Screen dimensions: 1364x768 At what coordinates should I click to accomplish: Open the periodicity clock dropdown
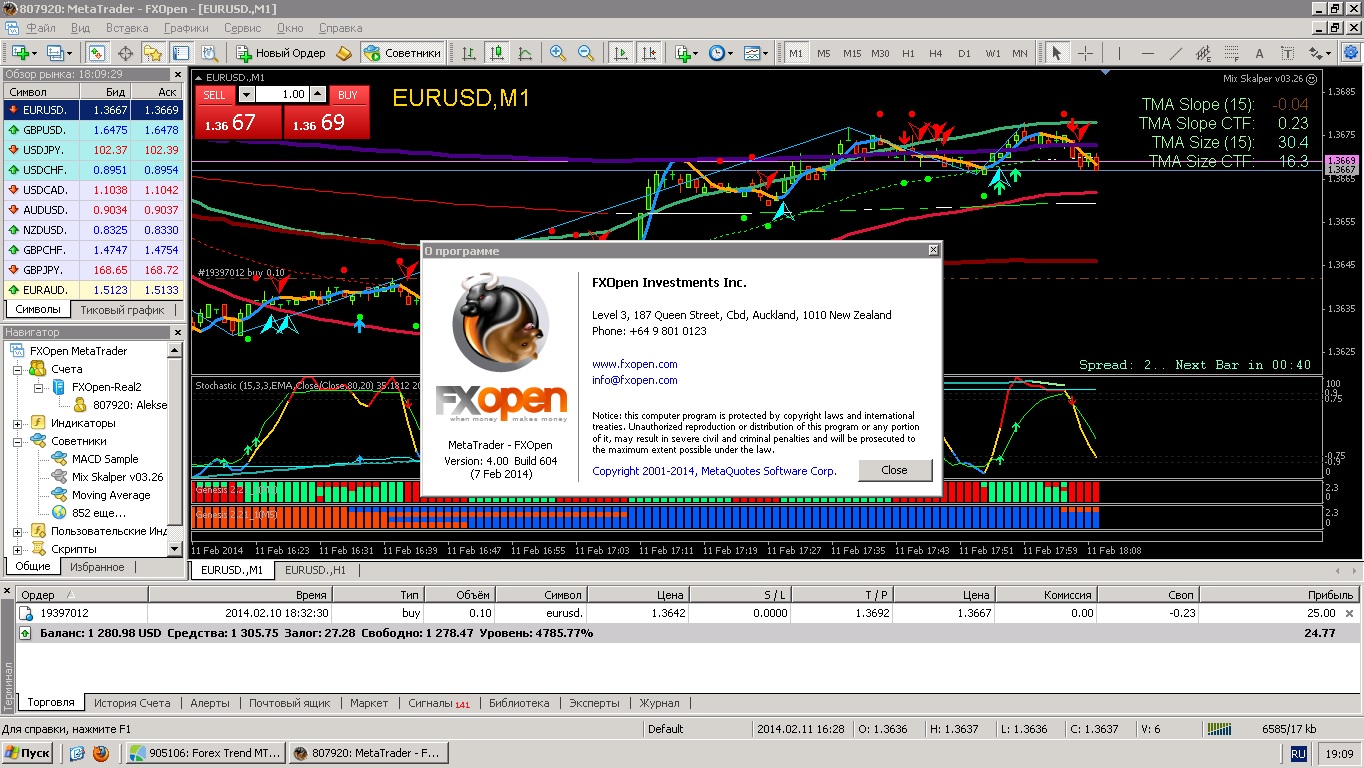point(730,53)
